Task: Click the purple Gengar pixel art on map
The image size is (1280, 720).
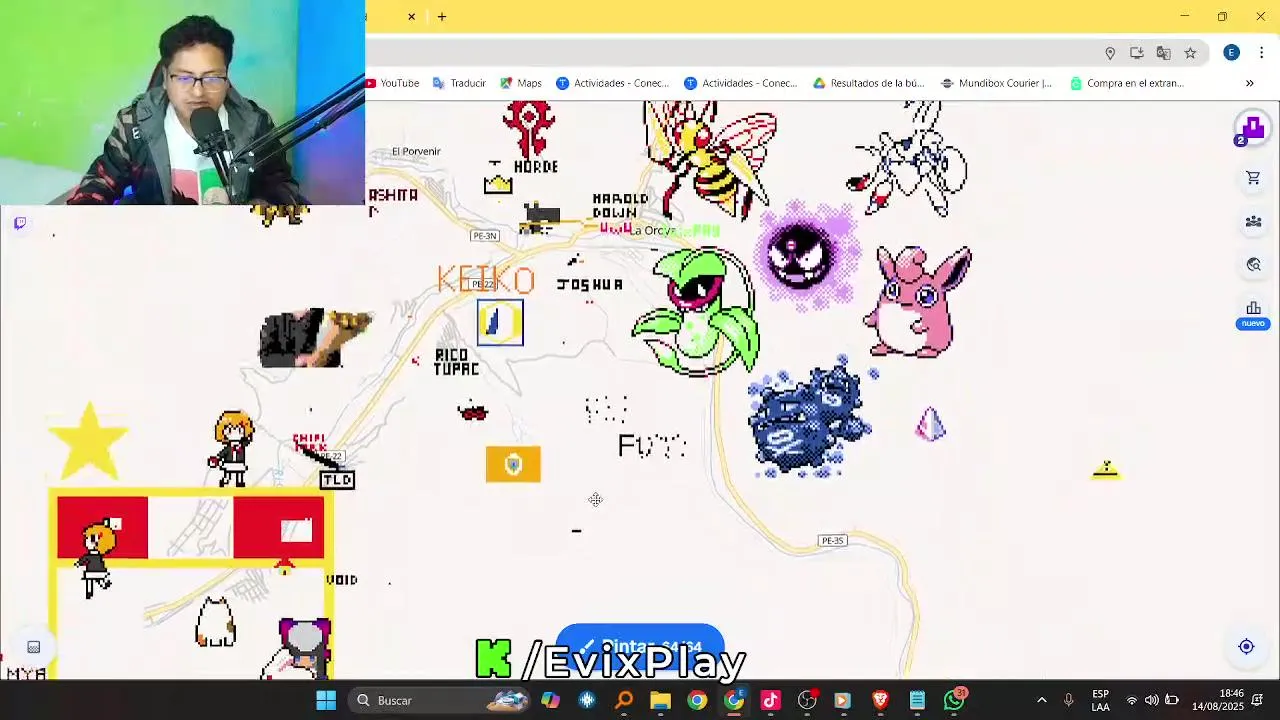Action: (x=808, y=255)
